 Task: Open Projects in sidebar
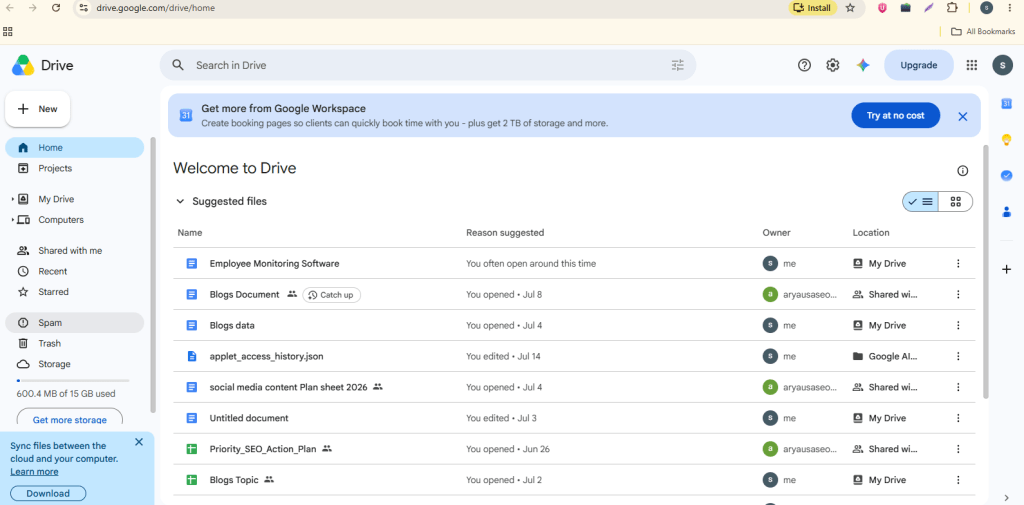coord(74,169)
